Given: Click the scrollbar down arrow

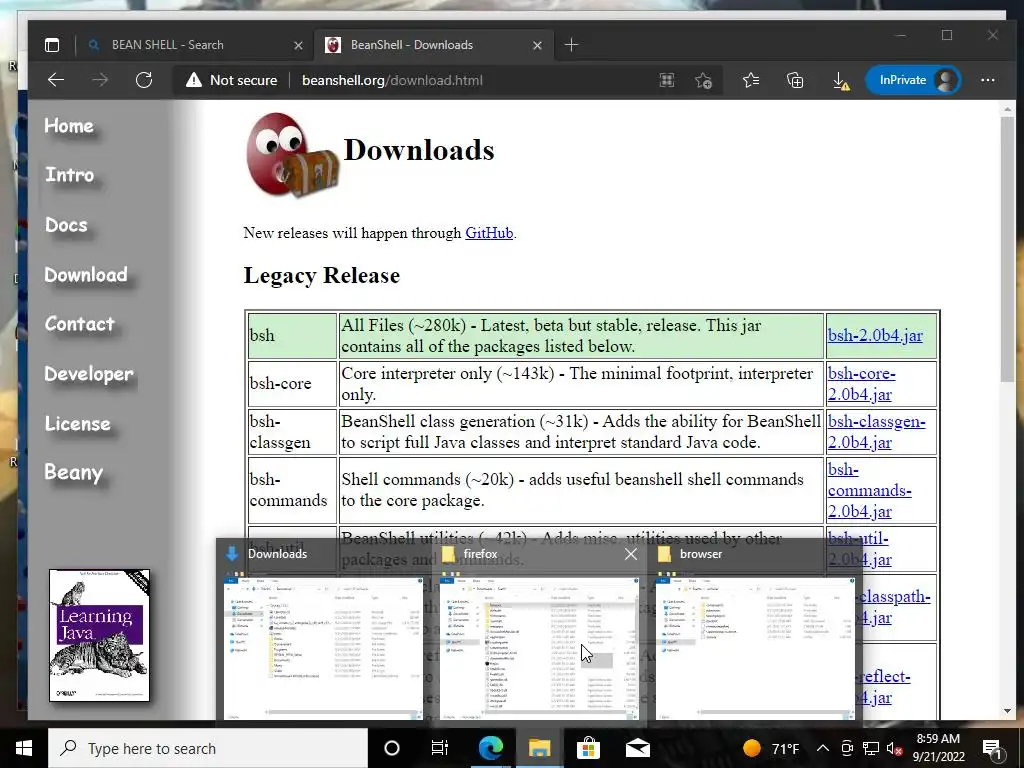Looking at the screenshot, I should [1008, 711].
